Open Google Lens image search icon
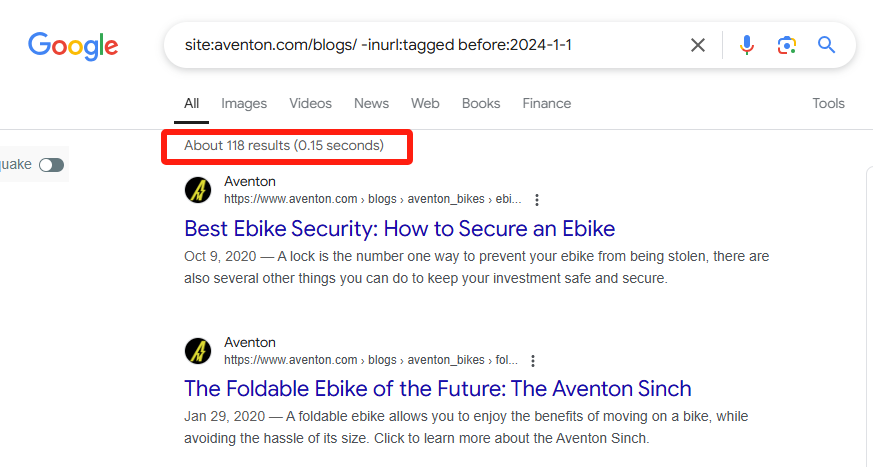Viewport: 874px width, 468px height. (x=786, y=45)
